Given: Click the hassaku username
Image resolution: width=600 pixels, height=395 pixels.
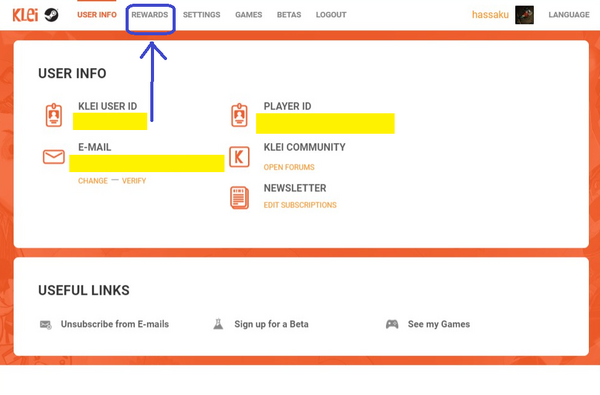Looking at the screenshot, I should click(490, 15).
